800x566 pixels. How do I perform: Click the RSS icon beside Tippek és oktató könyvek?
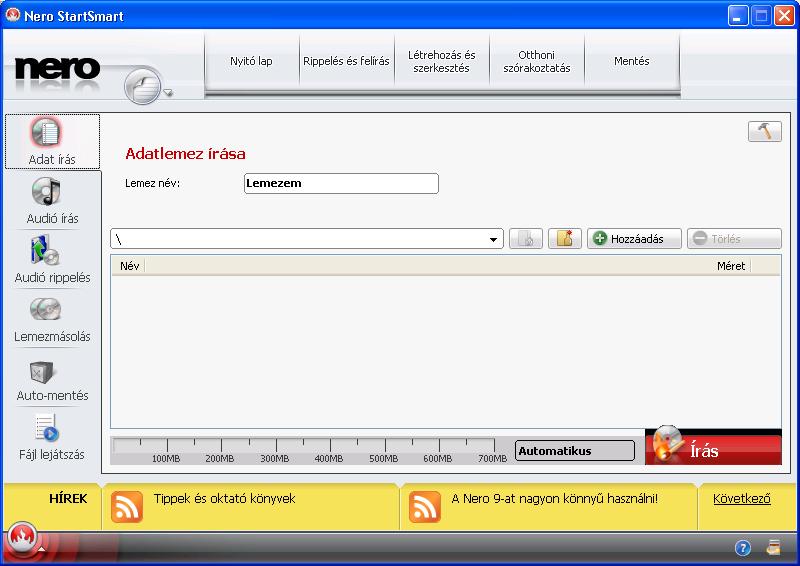coord(127,507)
